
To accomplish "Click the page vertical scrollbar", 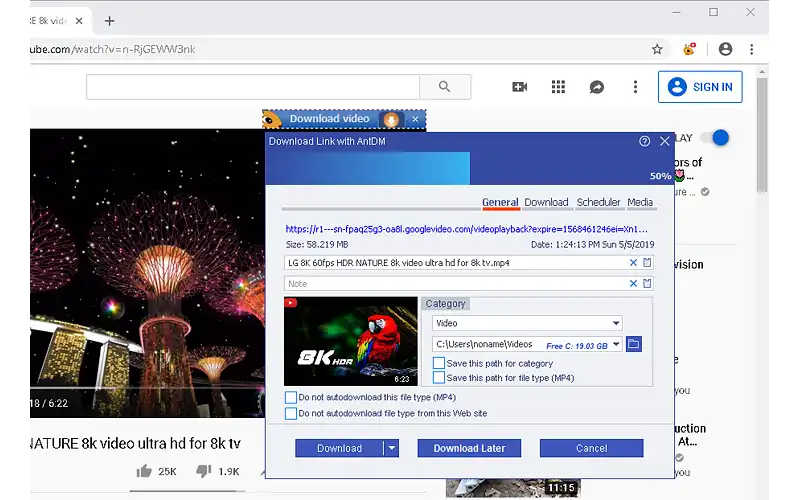I will pyautogui.click(x=762, y=135).
